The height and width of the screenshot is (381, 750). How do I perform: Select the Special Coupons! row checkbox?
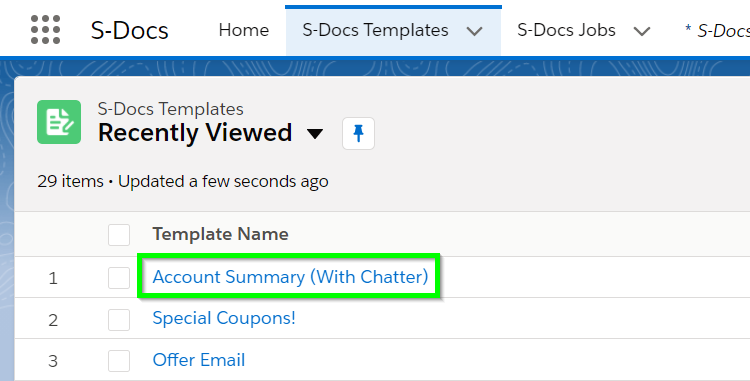click(119, 319)
